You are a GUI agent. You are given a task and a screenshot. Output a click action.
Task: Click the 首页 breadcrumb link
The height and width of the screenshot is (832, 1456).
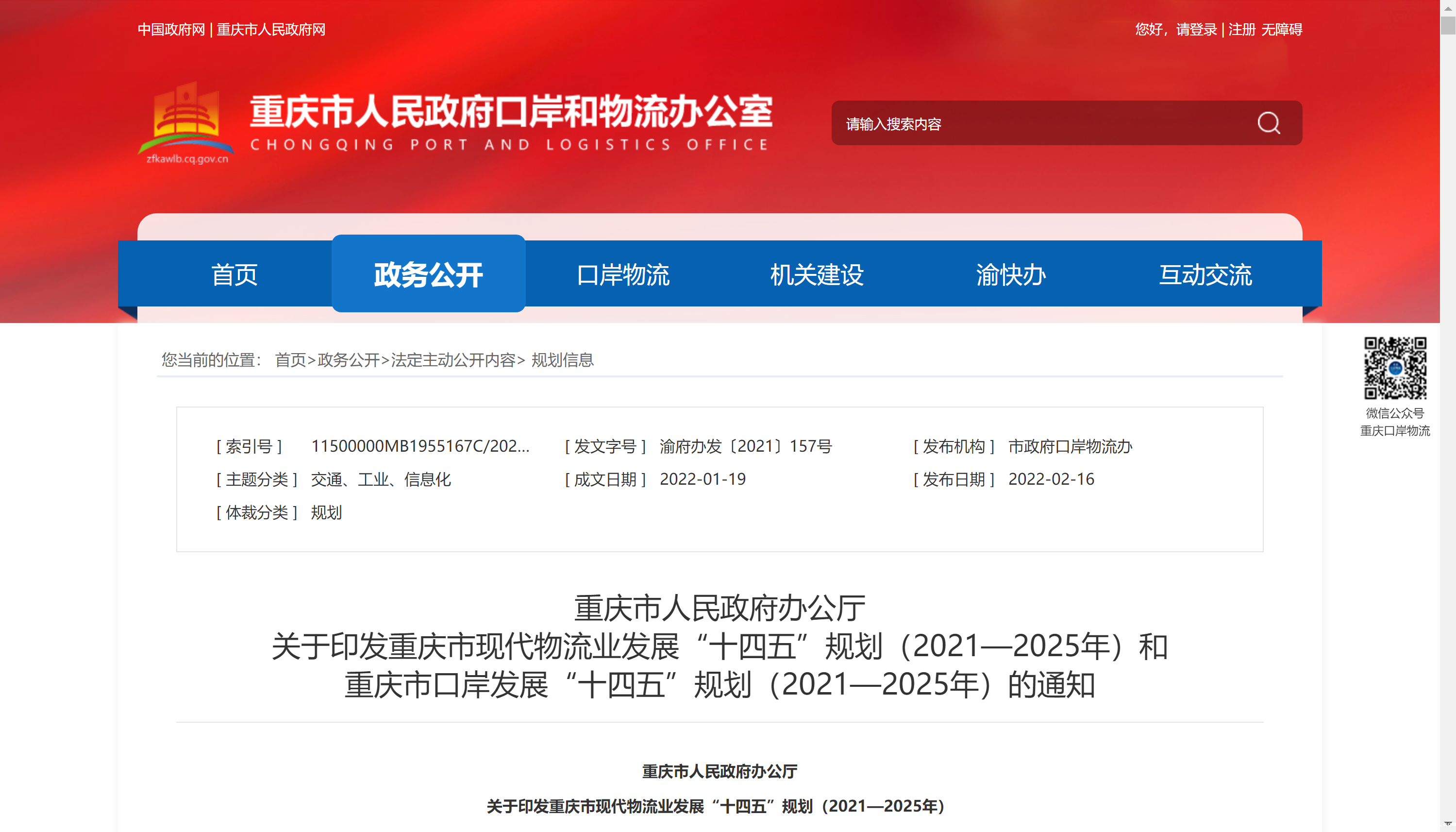[x=290, y=360]
